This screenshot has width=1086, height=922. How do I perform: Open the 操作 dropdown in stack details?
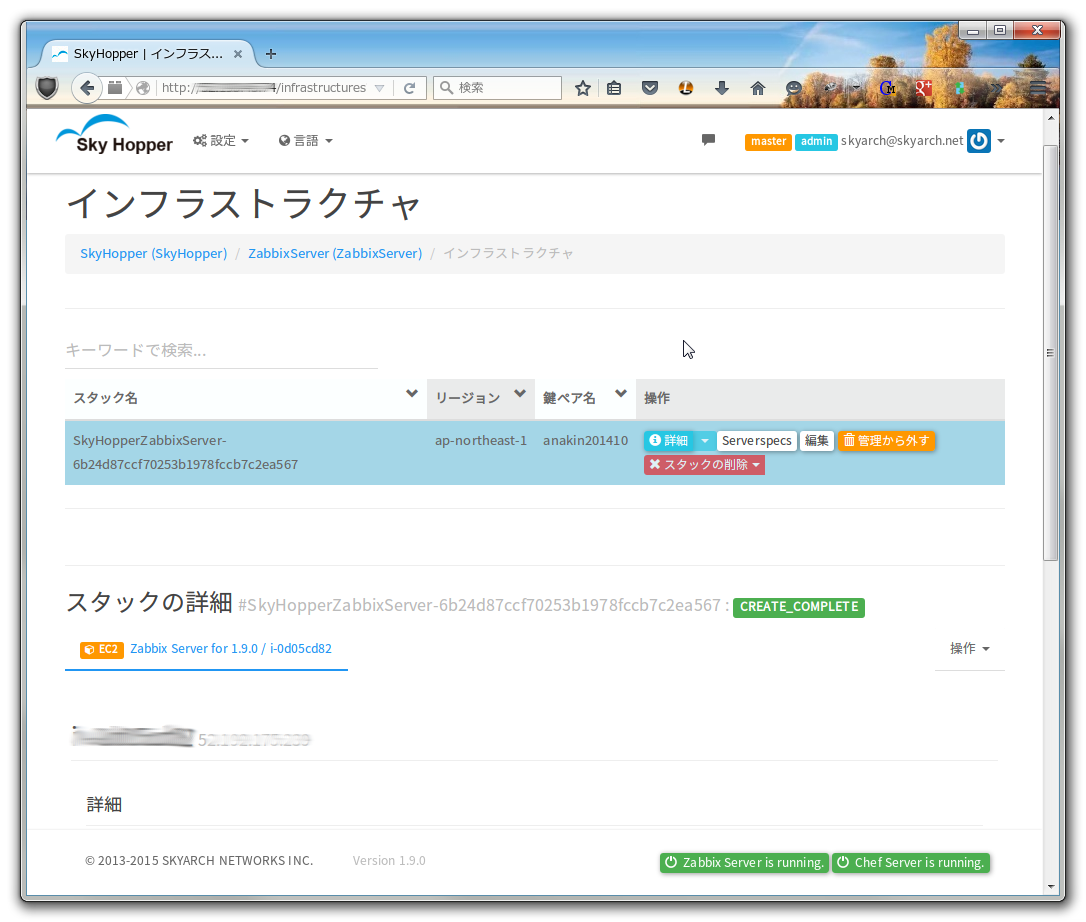(970, 648)
